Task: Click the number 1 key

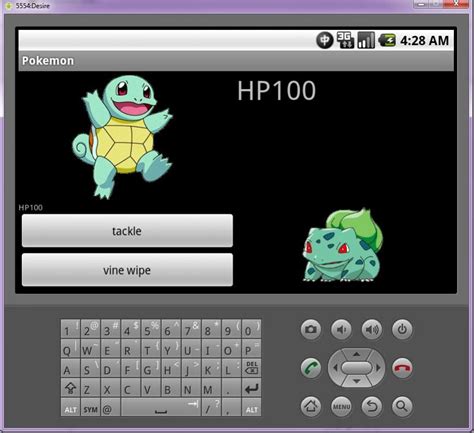Action: coord(70,329)
